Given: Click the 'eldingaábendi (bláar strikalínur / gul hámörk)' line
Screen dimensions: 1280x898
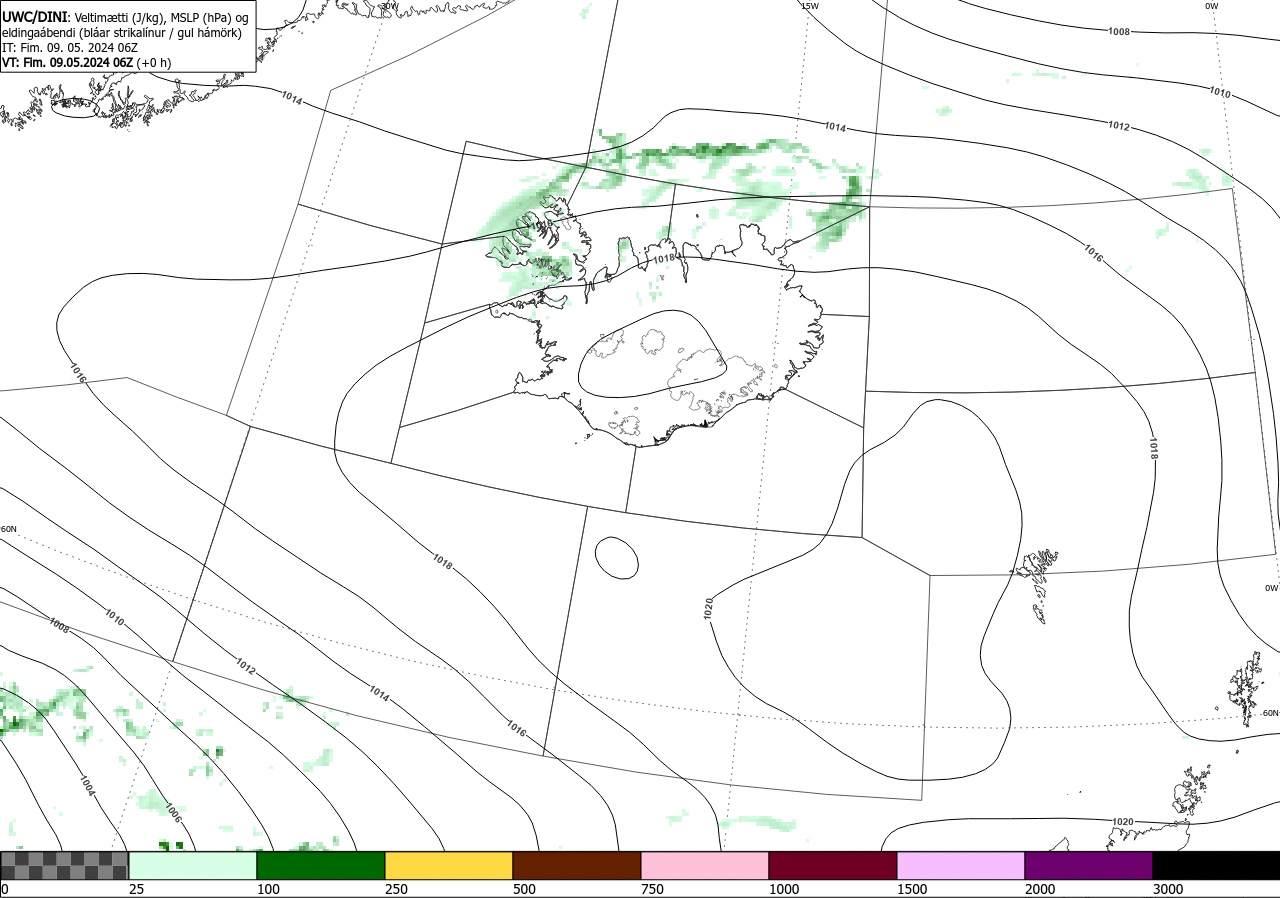Looking at the screenshot, I should (122, 33).
